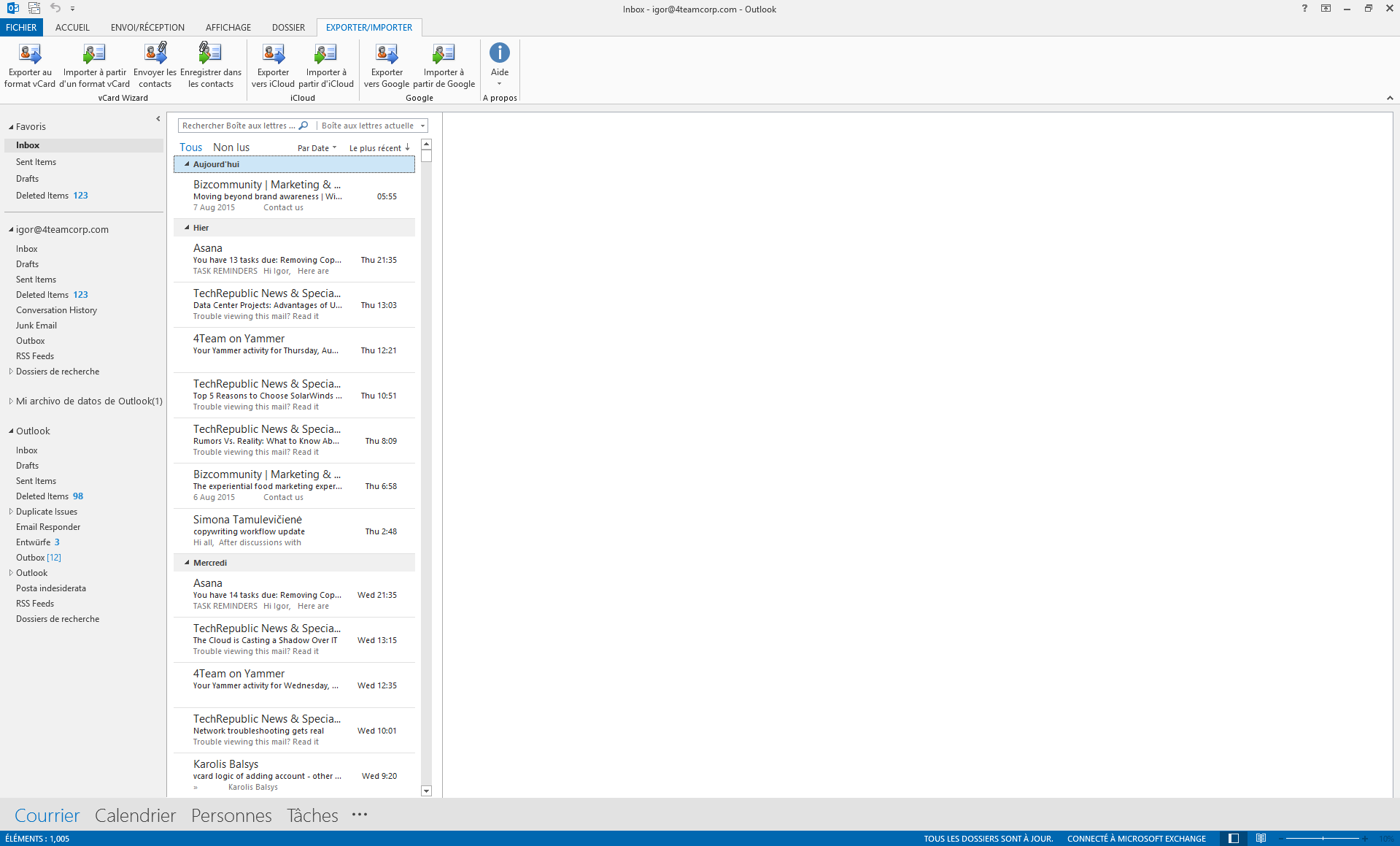Viewport: 1400px width, 846px height.
Task: Adjust the zoom slider in status bar
Action: [x=1323, y=838]
